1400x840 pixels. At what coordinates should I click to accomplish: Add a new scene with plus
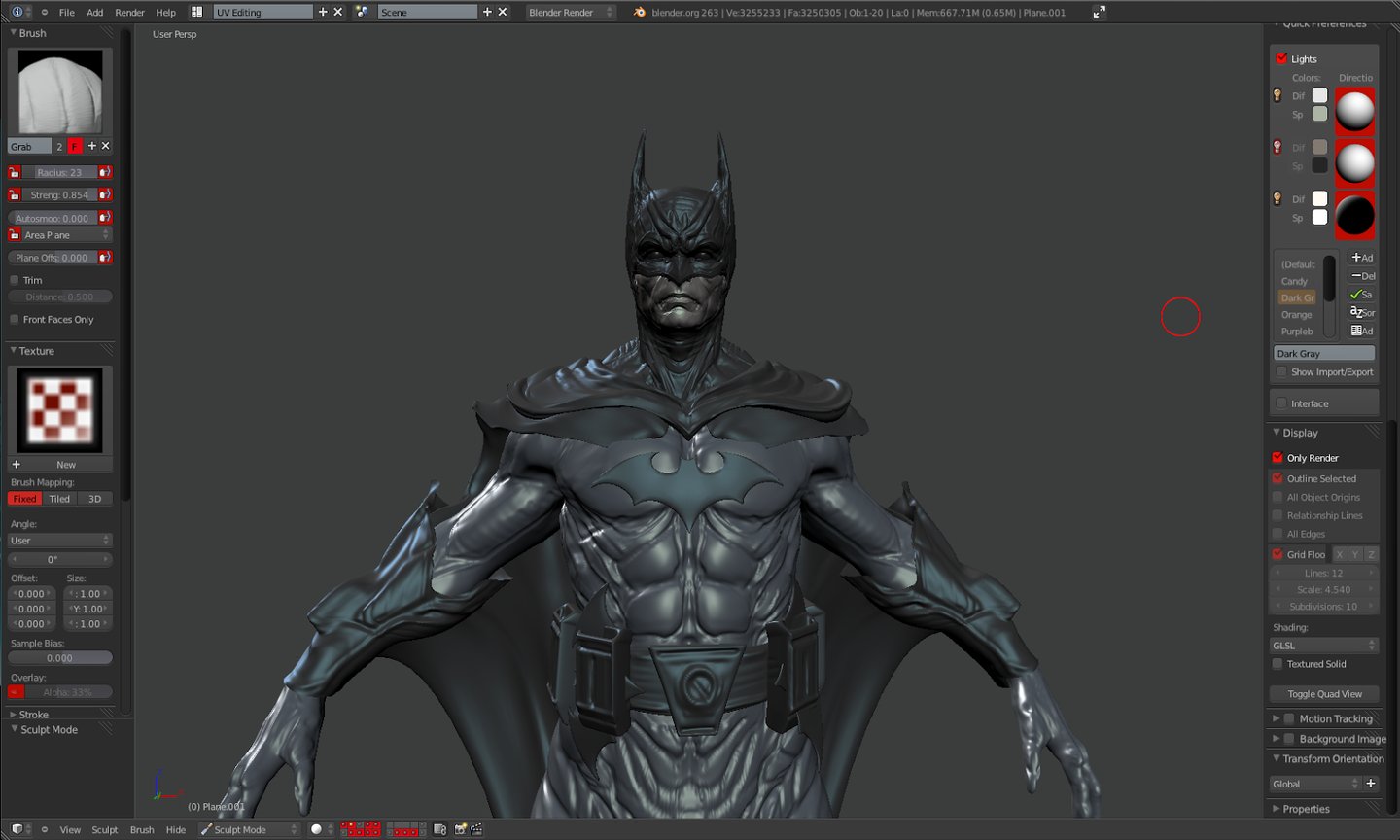pos(487,12)
